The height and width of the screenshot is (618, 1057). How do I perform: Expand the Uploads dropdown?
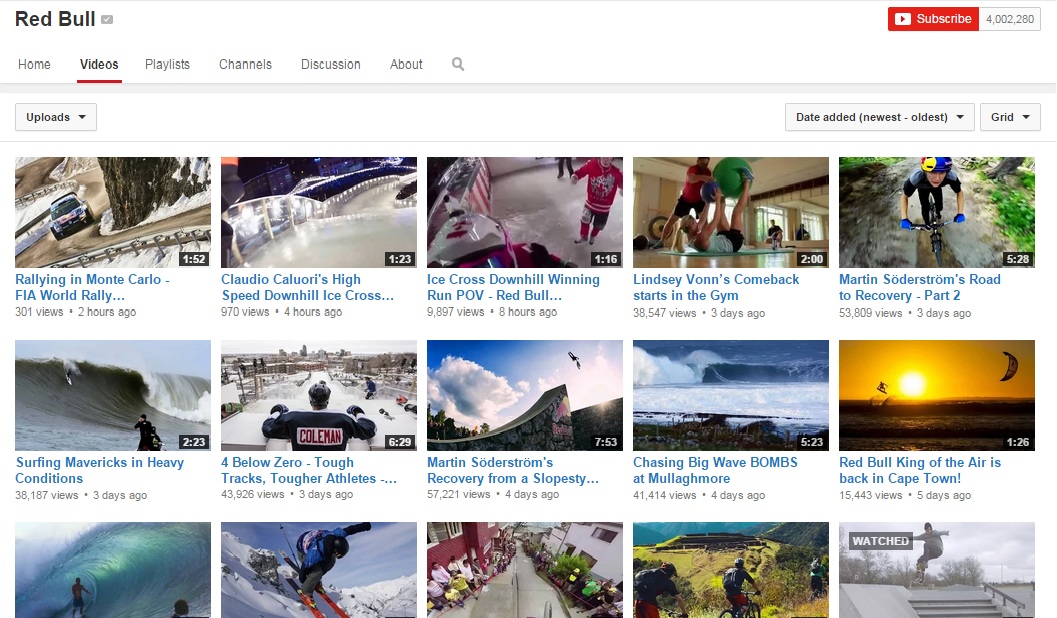point(56,117)
